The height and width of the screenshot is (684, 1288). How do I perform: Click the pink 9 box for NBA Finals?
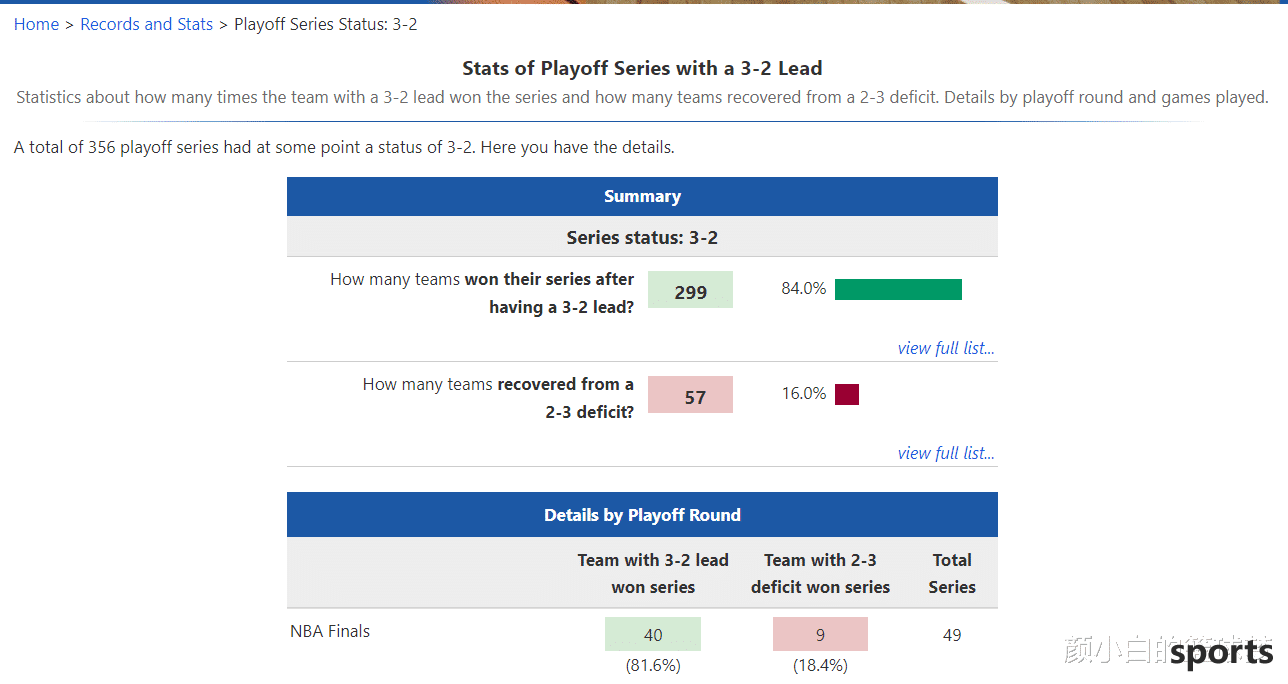click(x=820, y=635)
